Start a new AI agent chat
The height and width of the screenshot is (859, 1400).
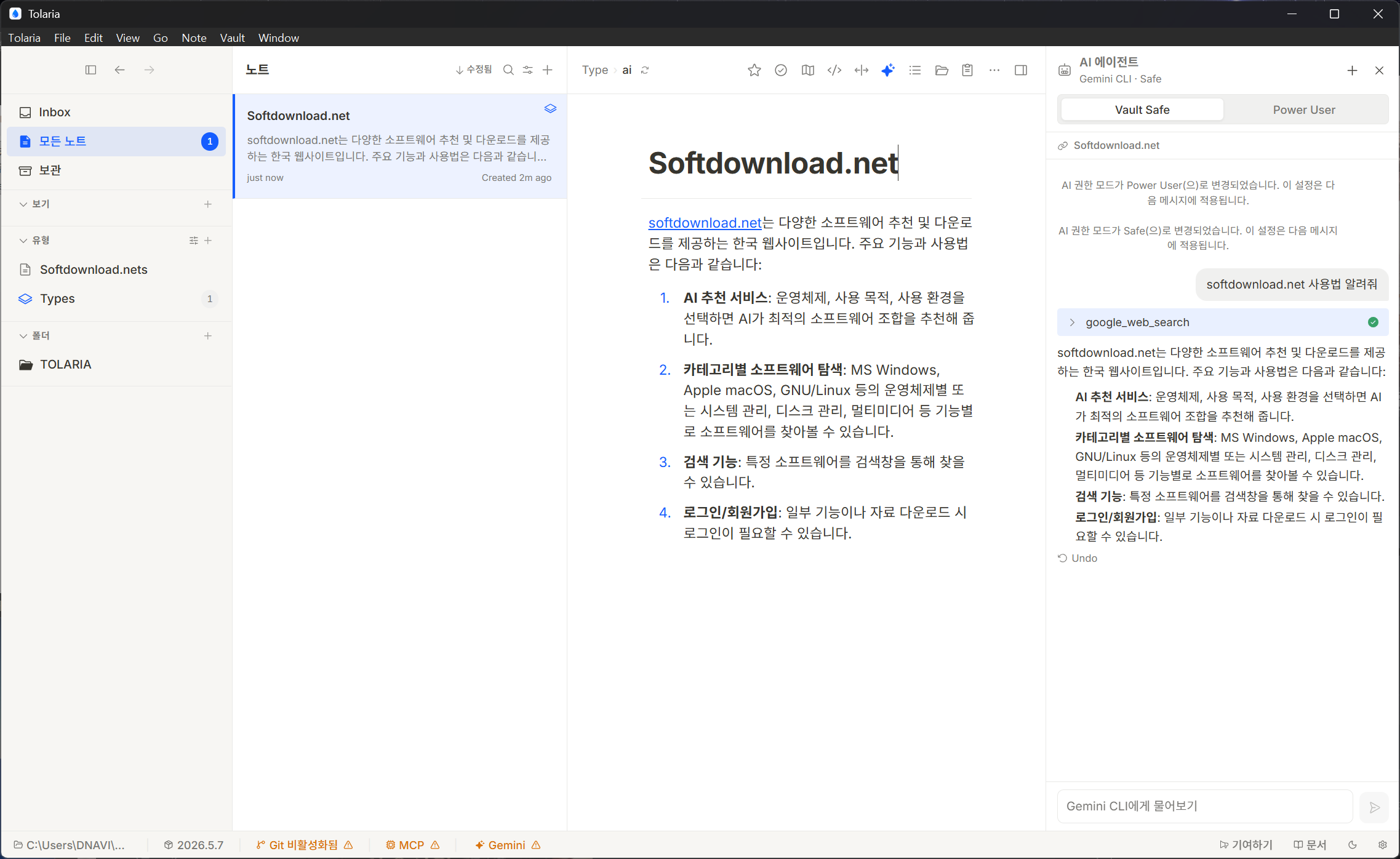pos(1352,70)
